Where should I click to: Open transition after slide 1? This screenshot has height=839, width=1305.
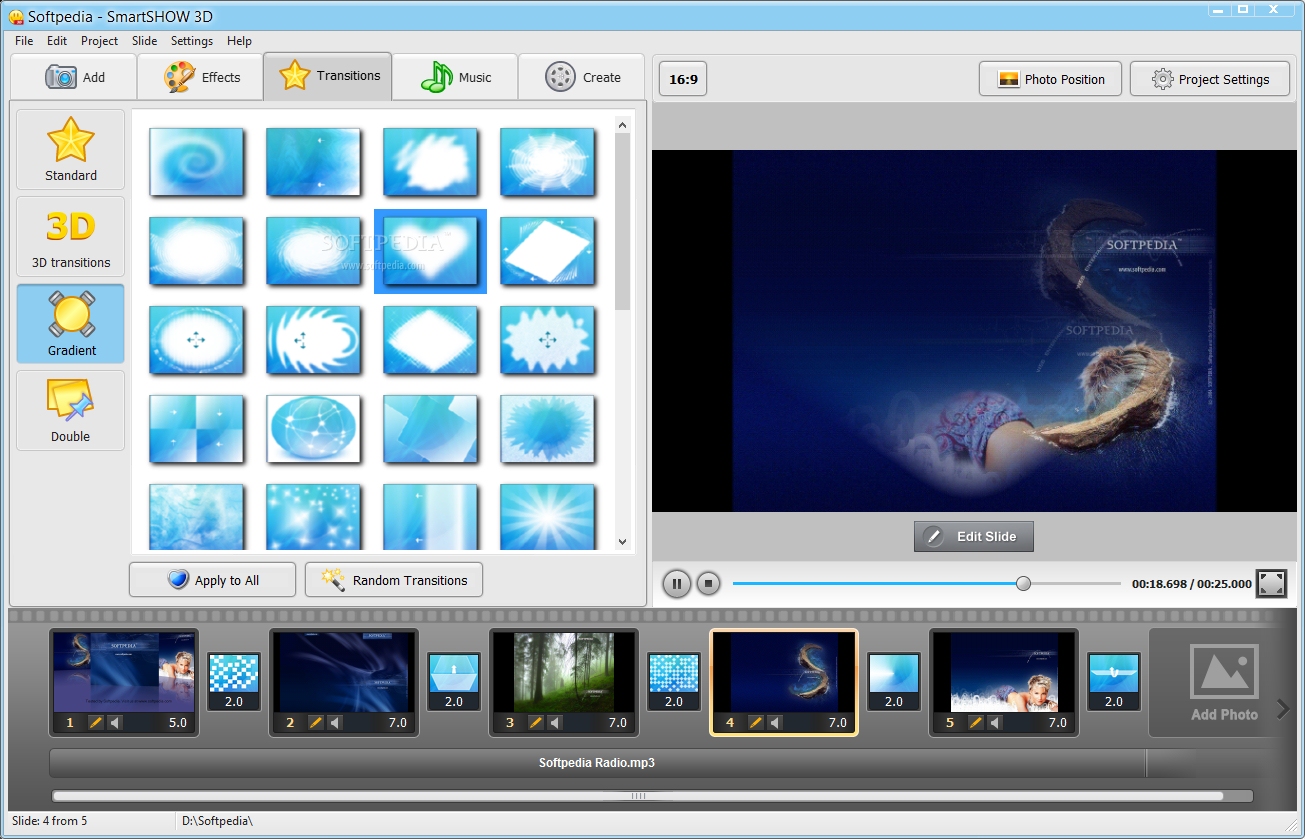(234, 682)
